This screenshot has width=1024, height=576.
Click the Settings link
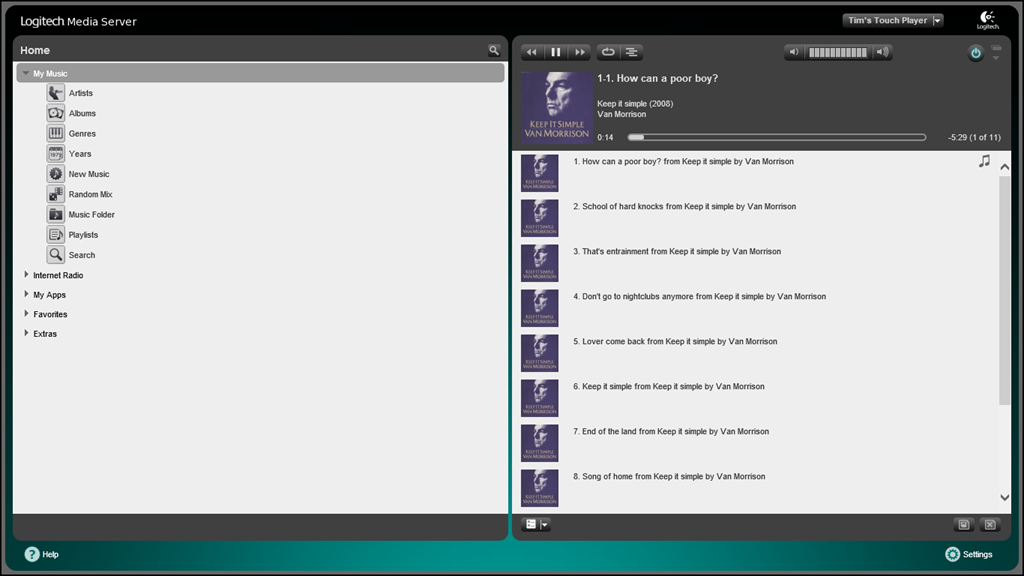pos(978,554)
